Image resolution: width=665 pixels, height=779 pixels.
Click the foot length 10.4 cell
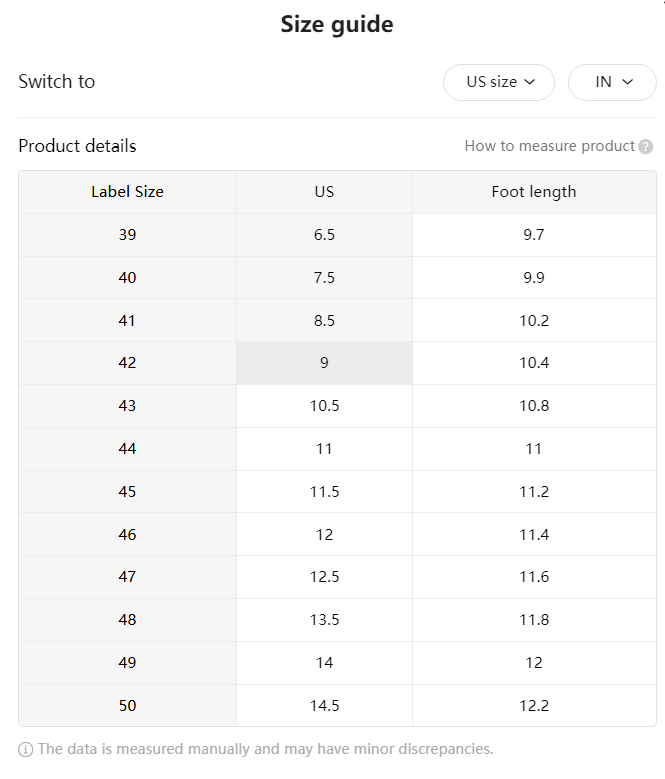[534, 363]
